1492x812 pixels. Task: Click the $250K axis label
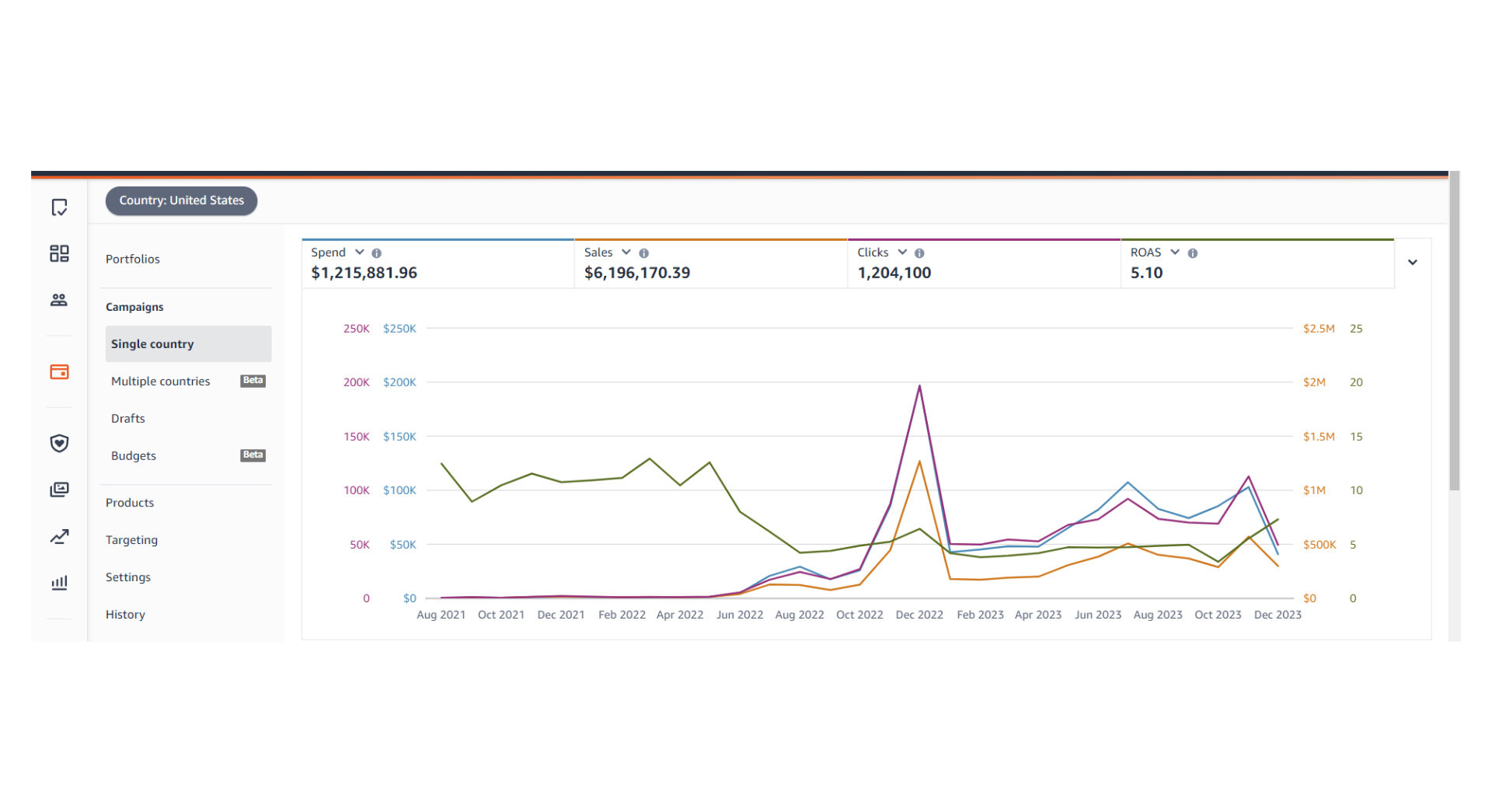click(399, 329)
